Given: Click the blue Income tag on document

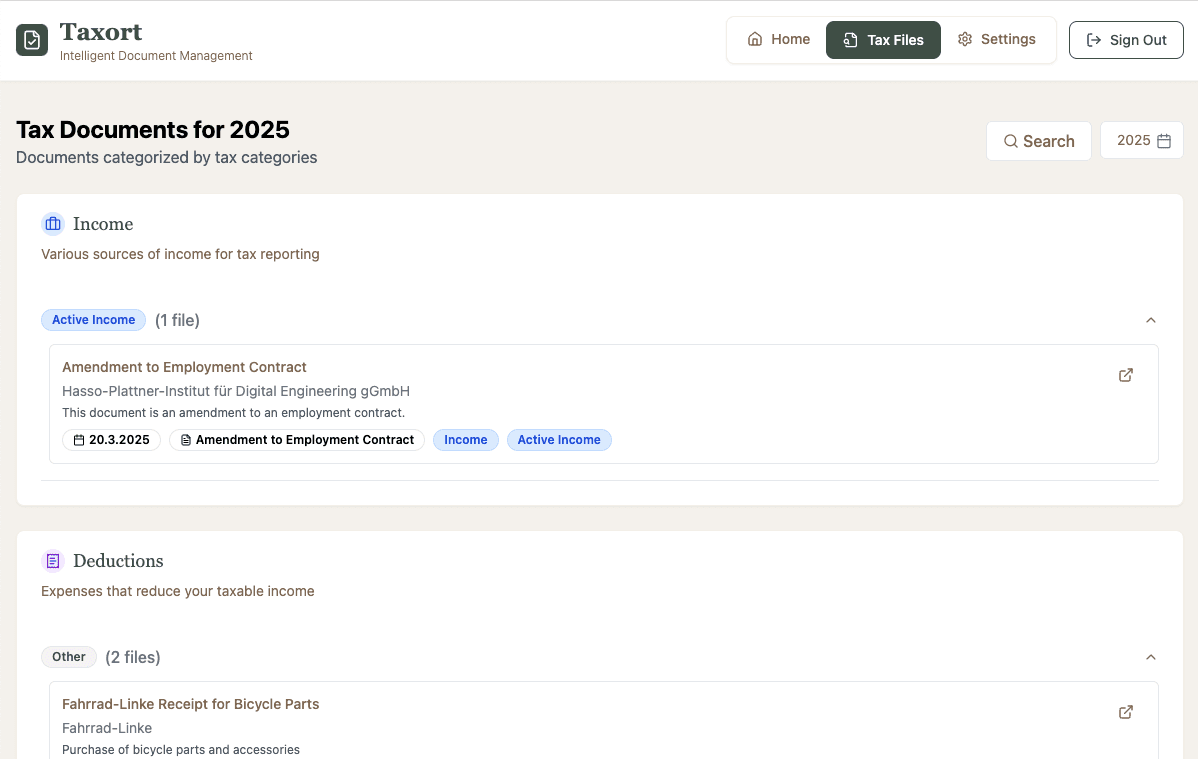Looking at the screenshot, I should [465, 440].
